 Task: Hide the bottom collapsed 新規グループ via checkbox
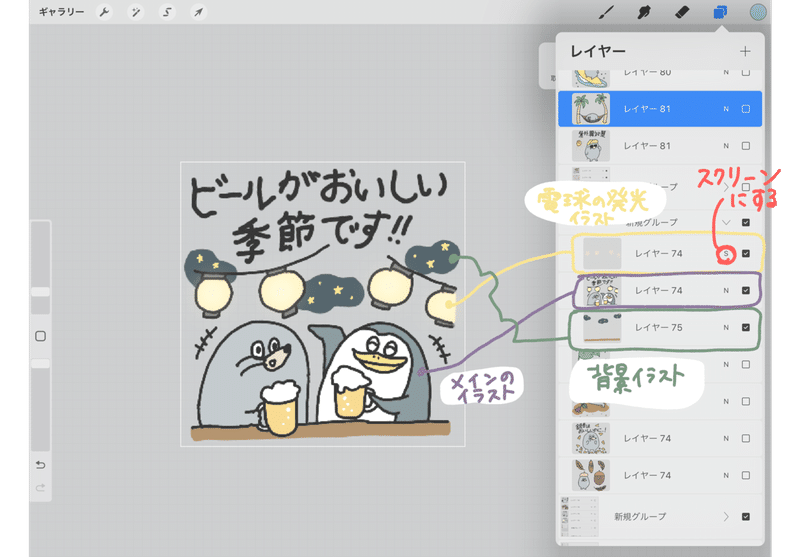(746, 517)
